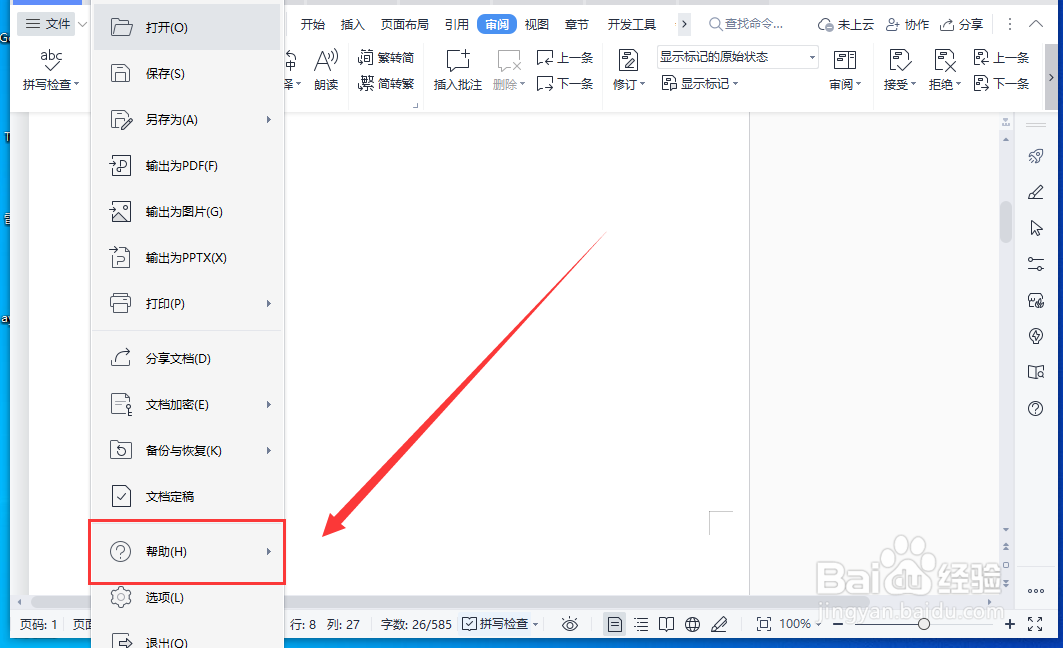
Task: Select the 审阅 ribbon tab
Action: tap(497, 24)
